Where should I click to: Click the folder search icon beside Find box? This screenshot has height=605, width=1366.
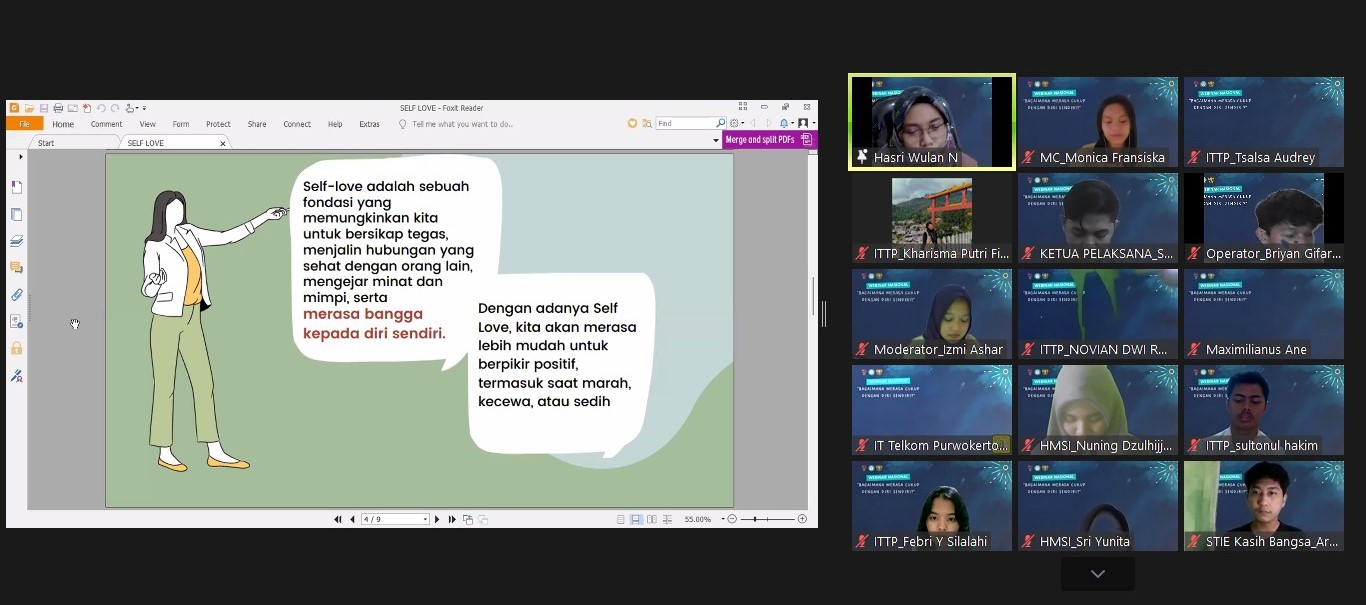(646, 123)
